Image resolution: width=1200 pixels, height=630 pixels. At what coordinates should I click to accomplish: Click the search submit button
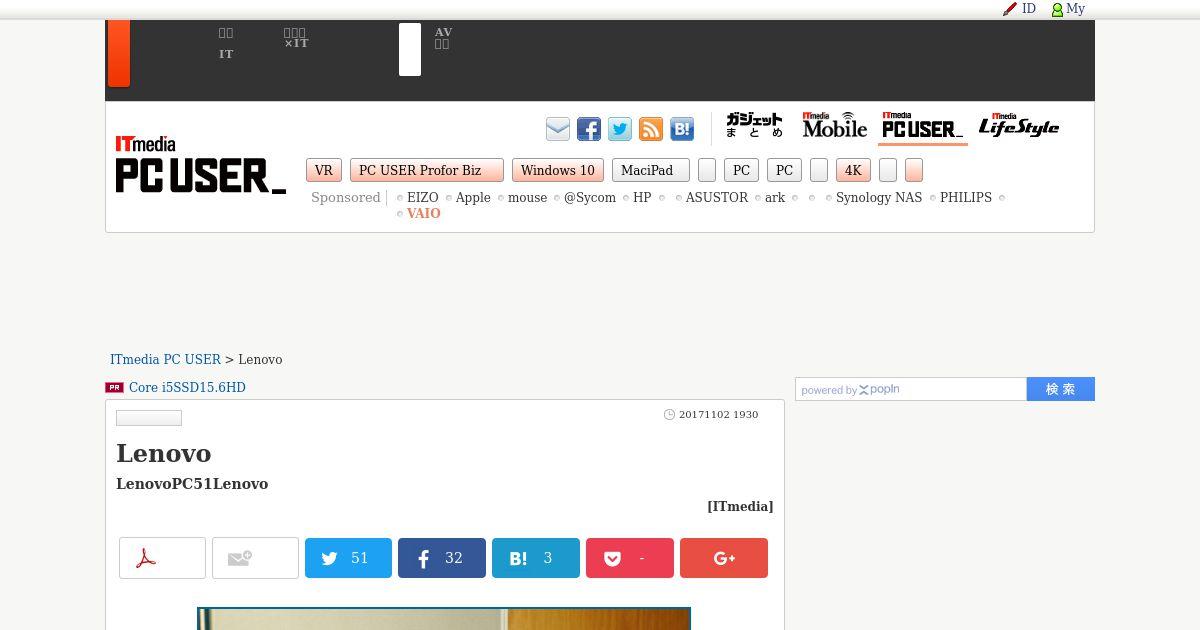pyautogui.click(x=1061, y=389)
